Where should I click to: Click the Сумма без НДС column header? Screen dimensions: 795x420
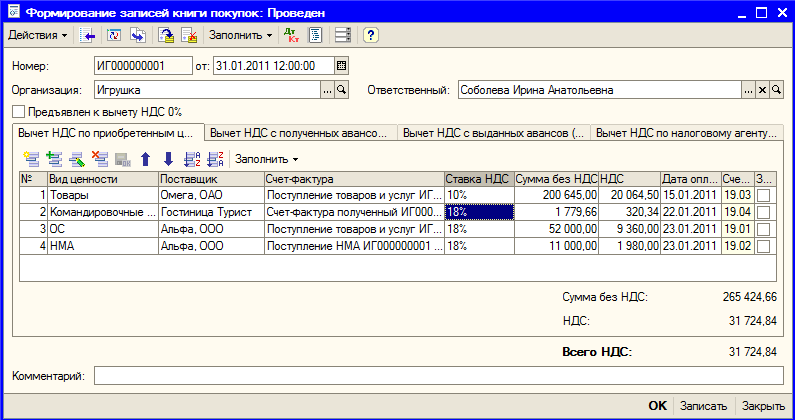pyautogui.click(x=557, y=179)
